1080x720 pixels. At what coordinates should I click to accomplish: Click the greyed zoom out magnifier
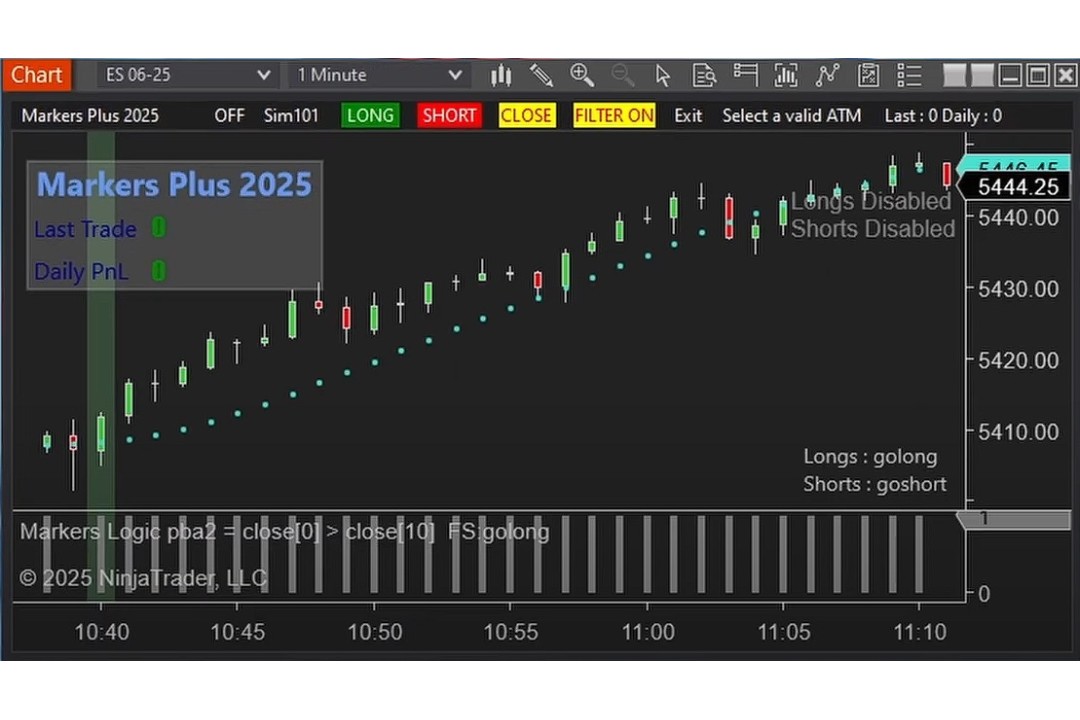623,75
